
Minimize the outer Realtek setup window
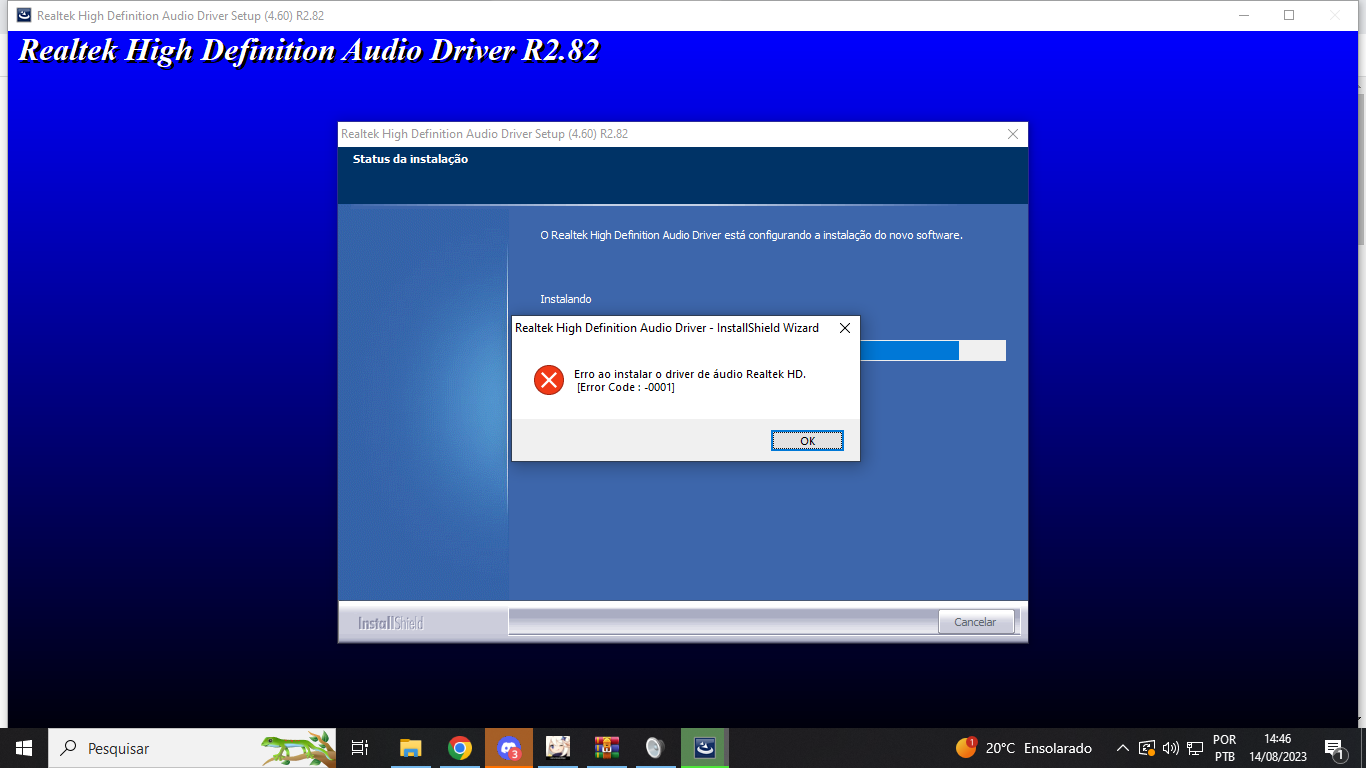pos(1244,15)
